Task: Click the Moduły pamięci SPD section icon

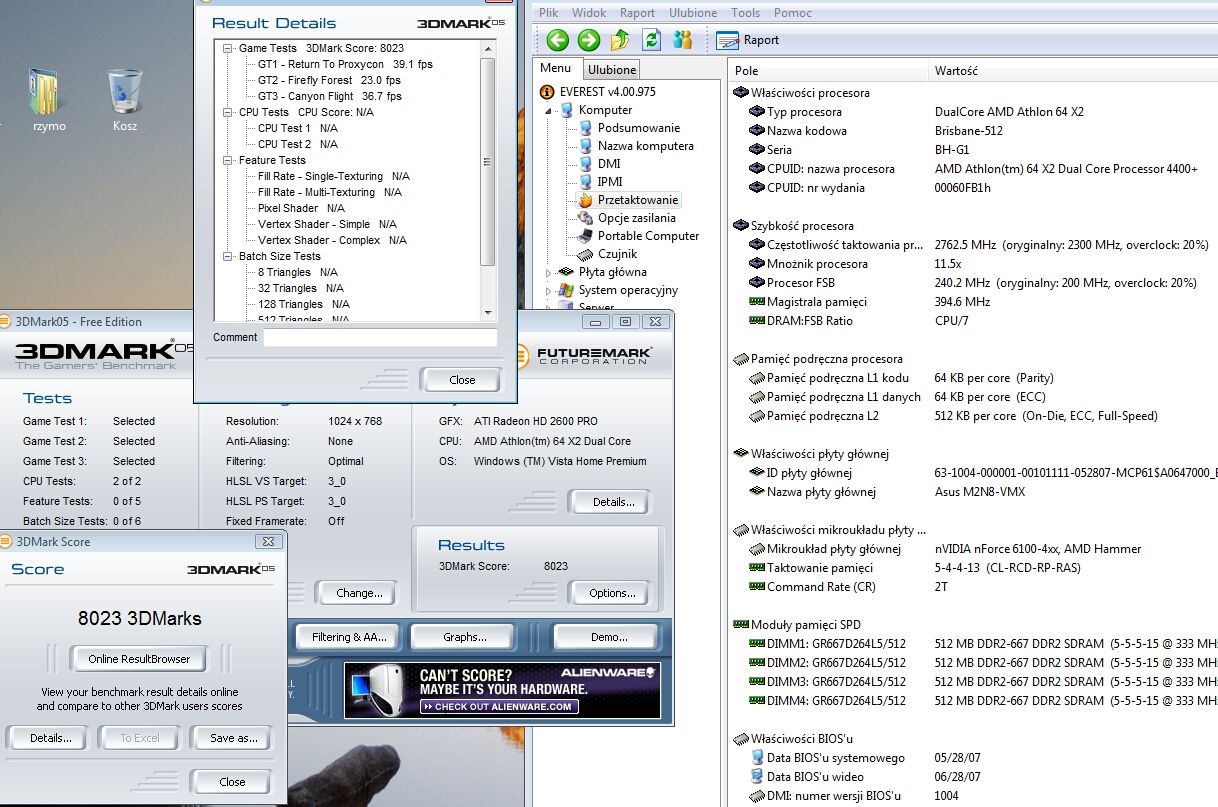Action: (x=741, y=624)
